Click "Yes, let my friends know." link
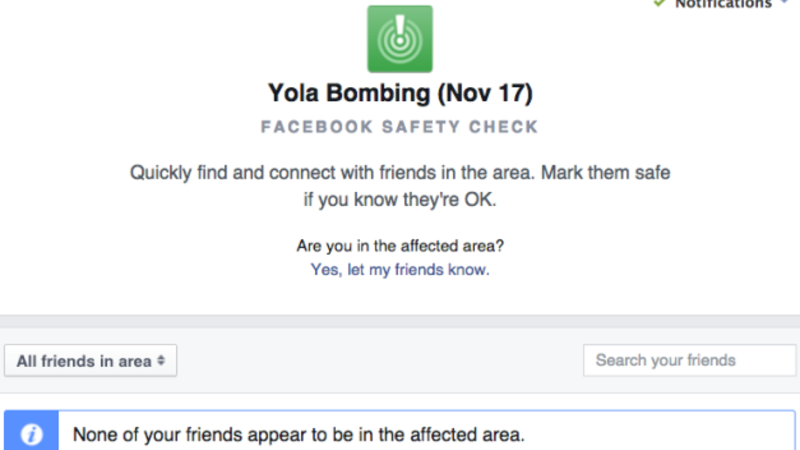Image resolution: width=800 pixels, height=450 pixels. click(400, 269)
